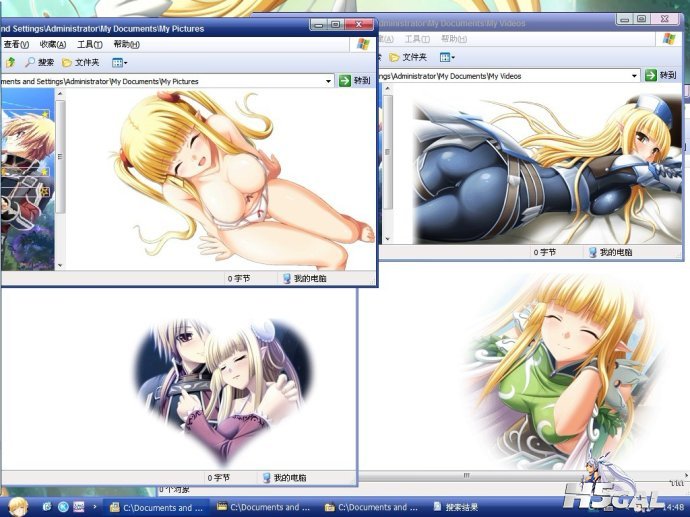Click the Windows flag logo in My Videos

coord(668,38)
